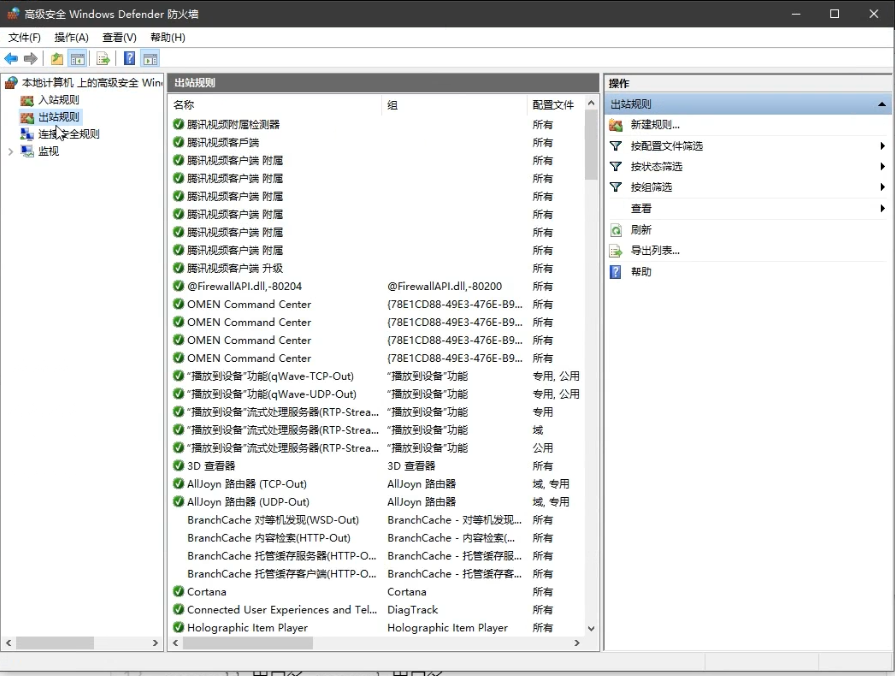Sort by the 配置文件 column header

(x=554, y=105)
